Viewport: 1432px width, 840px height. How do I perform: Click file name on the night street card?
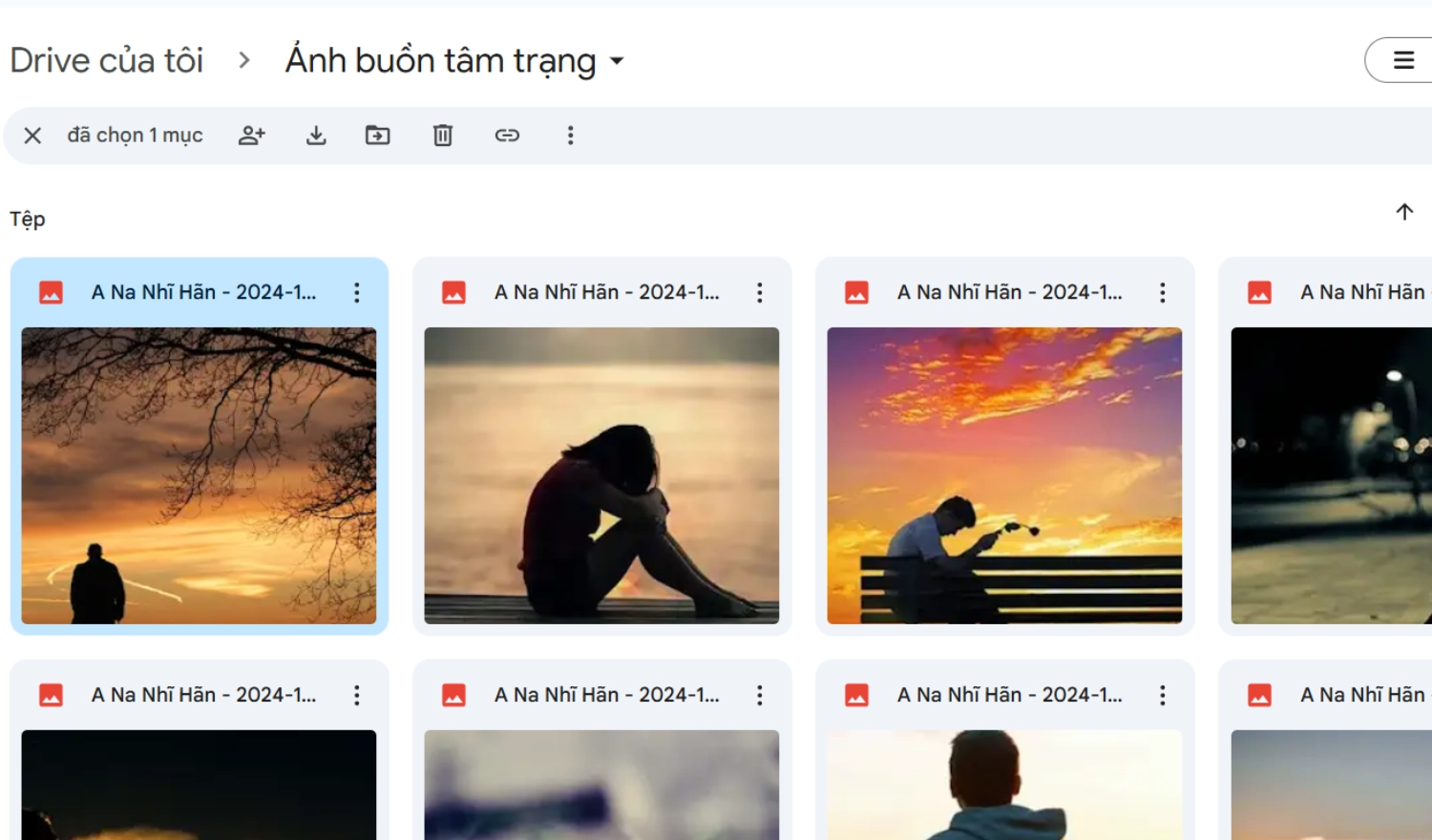(x=1365, y=293)
